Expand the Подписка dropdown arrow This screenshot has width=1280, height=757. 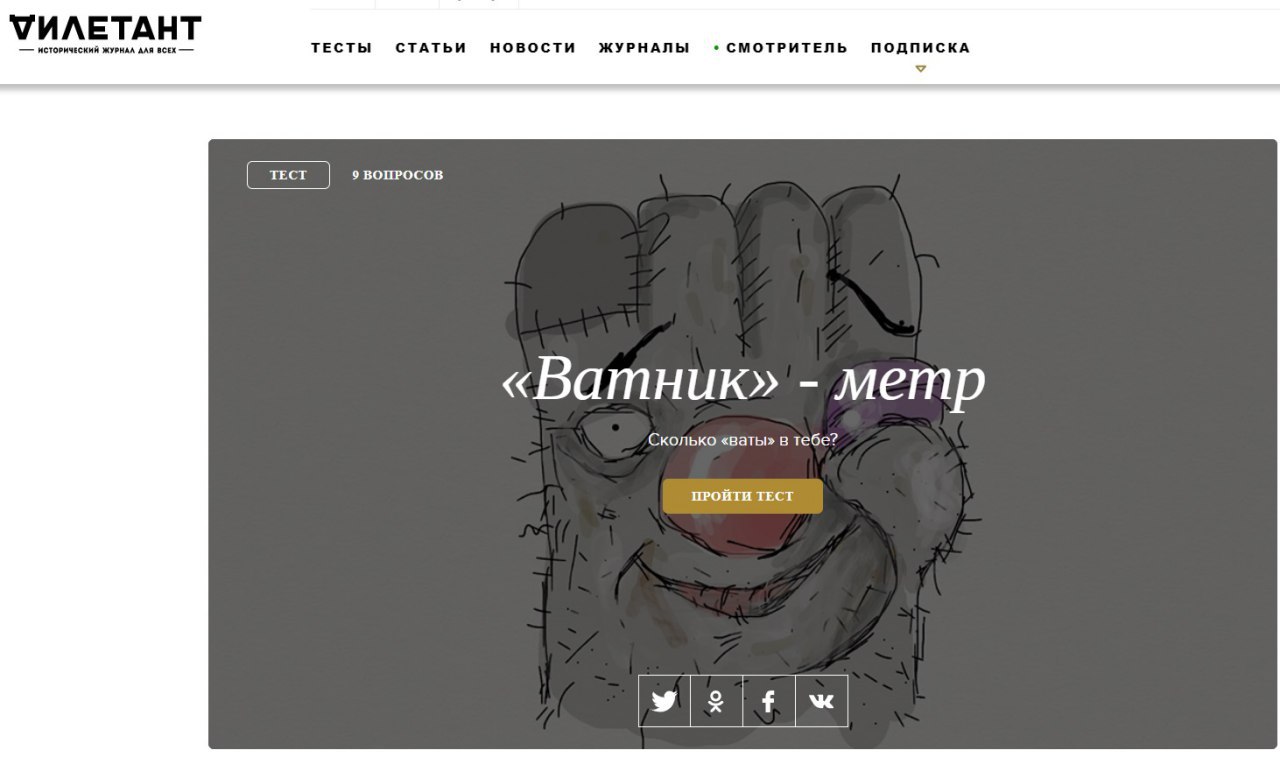(x=921, y=69)
